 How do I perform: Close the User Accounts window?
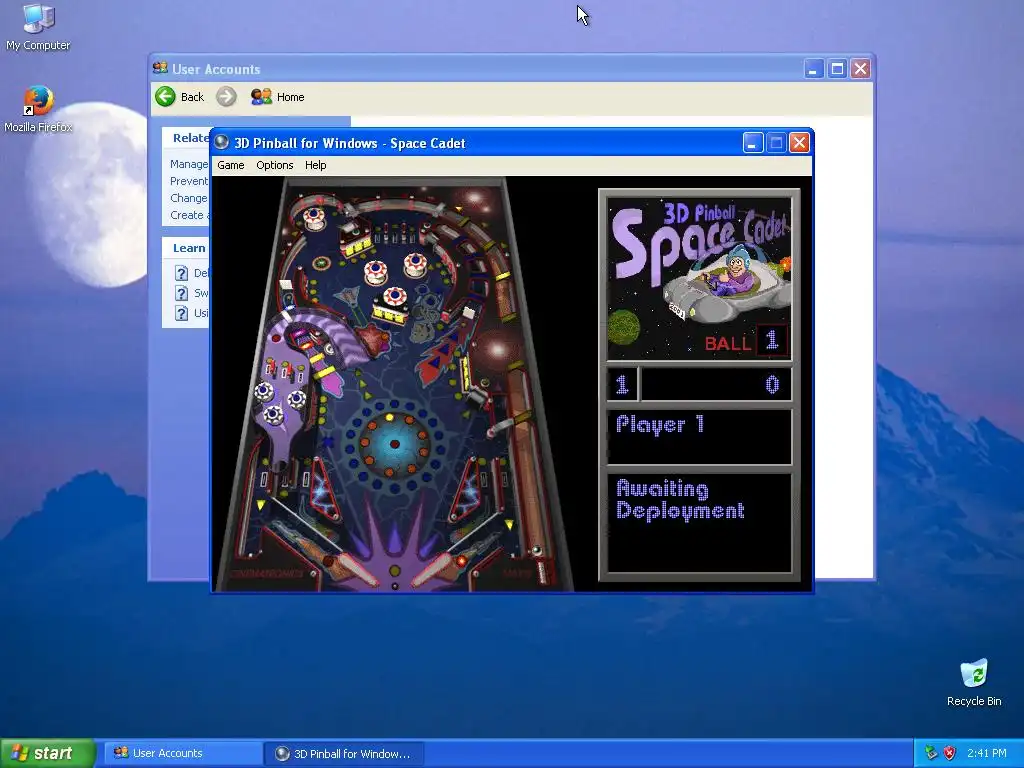pyautogui.click(x=861, y=68)
